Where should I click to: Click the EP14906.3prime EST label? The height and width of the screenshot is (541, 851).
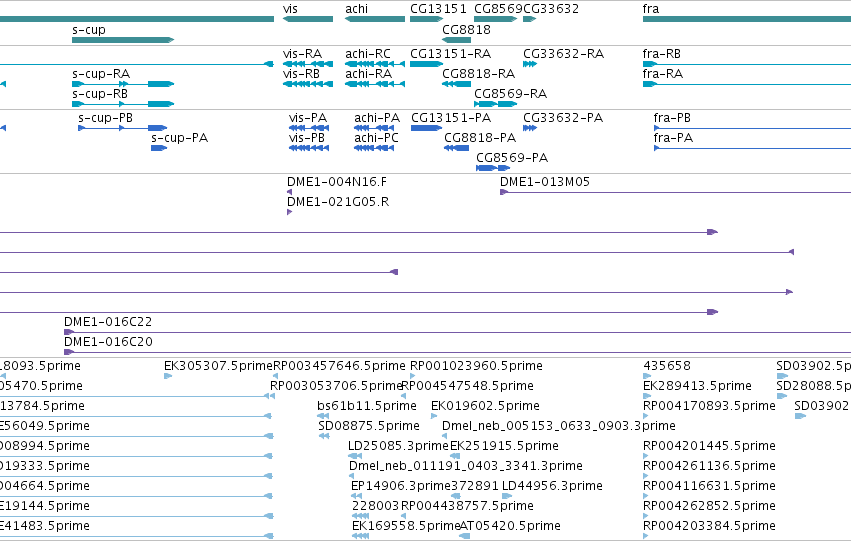coord(401,486)
